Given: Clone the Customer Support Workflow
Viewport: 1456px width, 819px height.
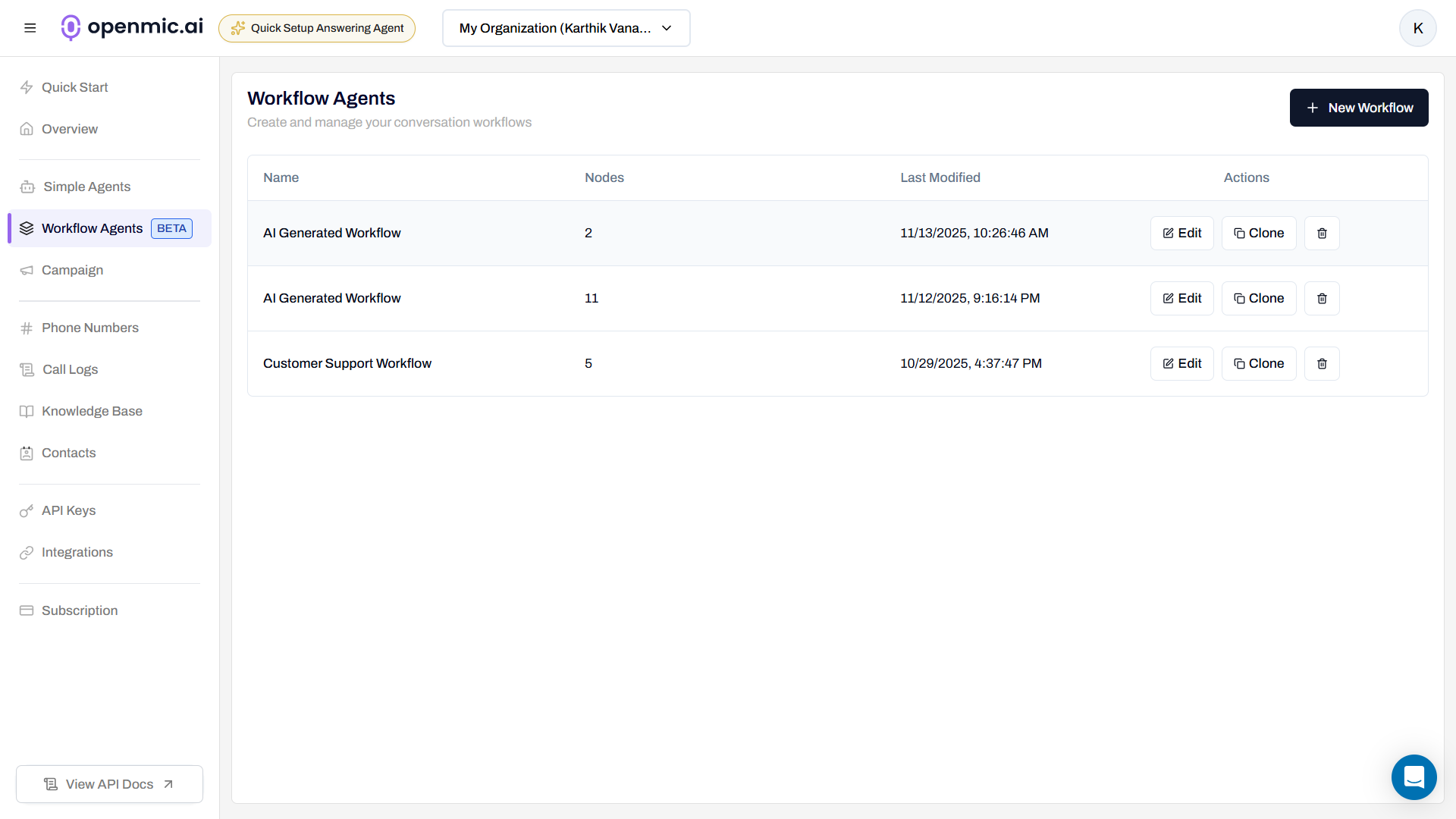Looking at the screenshot, I should coord(1258,363).
